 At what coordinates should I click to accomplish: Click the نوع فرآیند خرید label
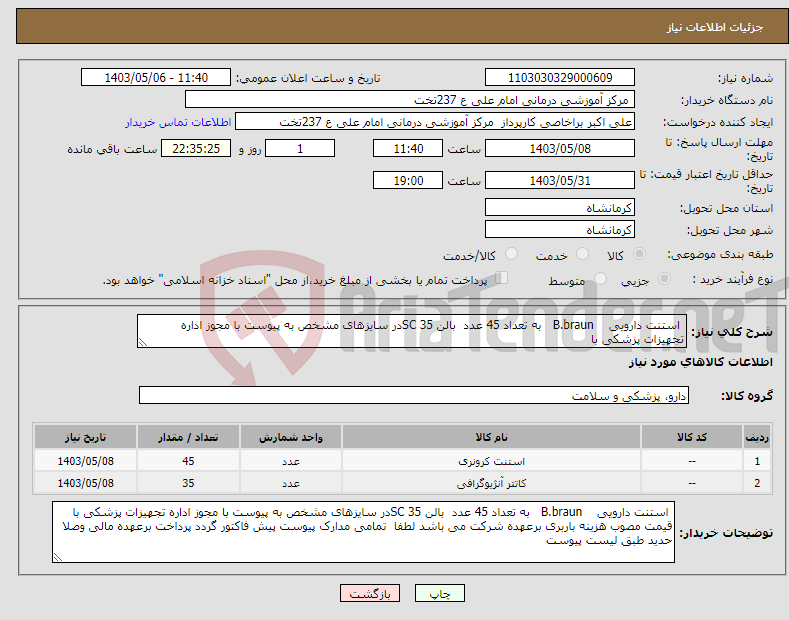coord(733,279)
